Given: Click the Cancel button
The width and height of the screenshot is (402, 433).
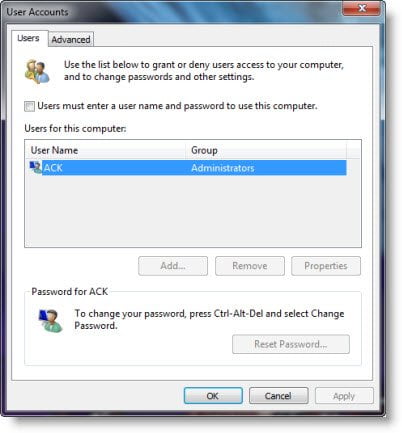Looking at the screenshot, I should point(278,396).
